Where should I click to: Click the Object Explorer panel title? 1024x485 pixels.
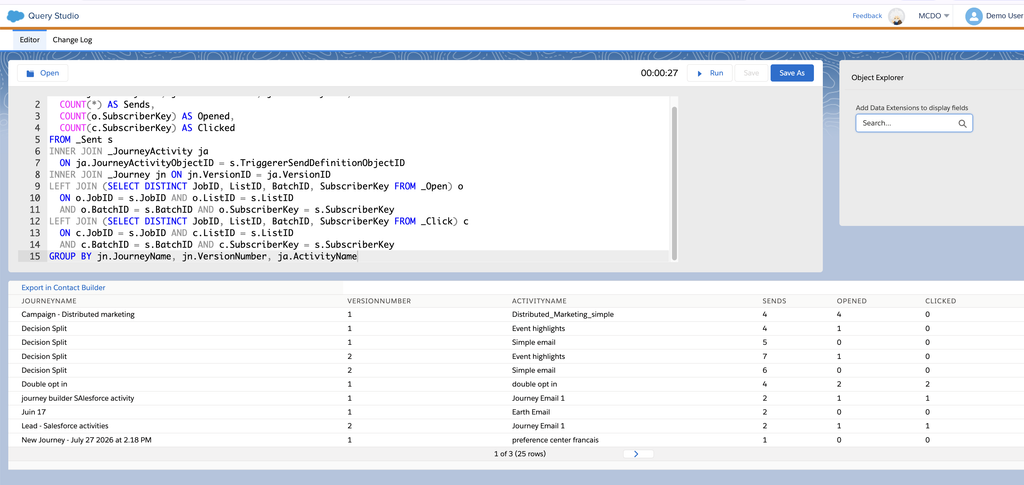point(877,78)
